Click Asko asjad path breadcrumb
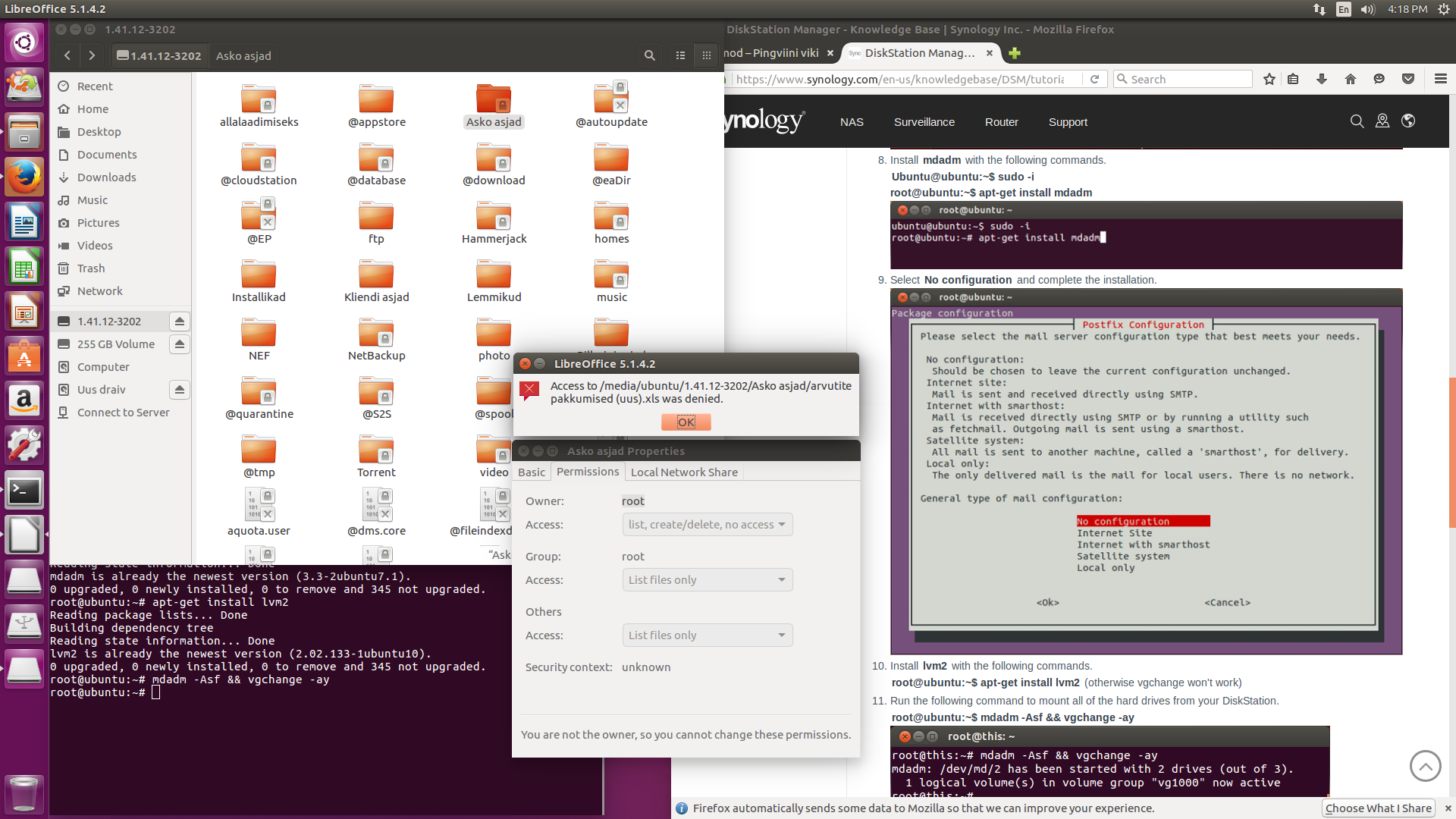 (x=243, y=55)
